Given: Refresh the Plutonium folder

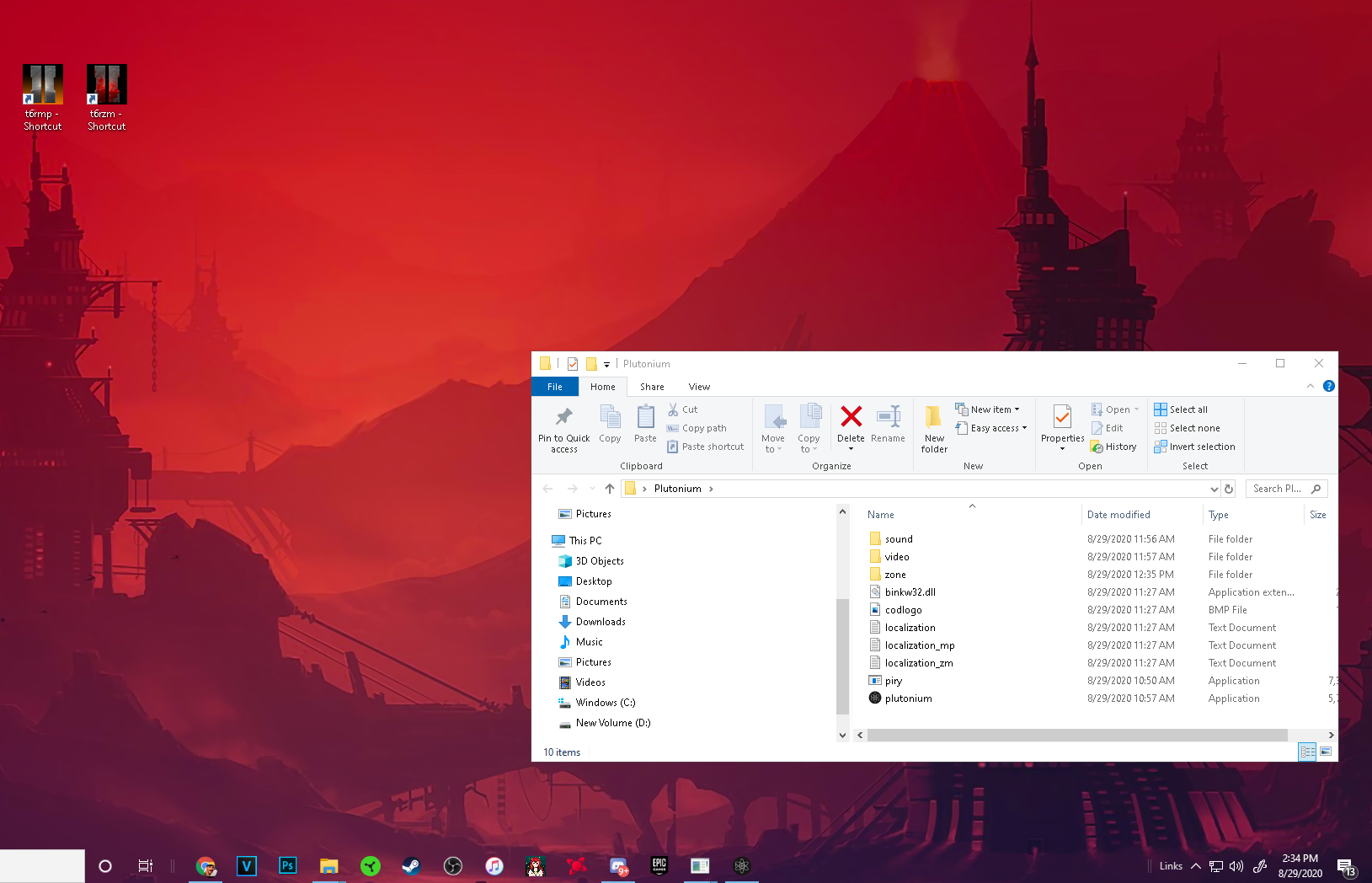Looking at the screenshot, I should [1229, 489].
